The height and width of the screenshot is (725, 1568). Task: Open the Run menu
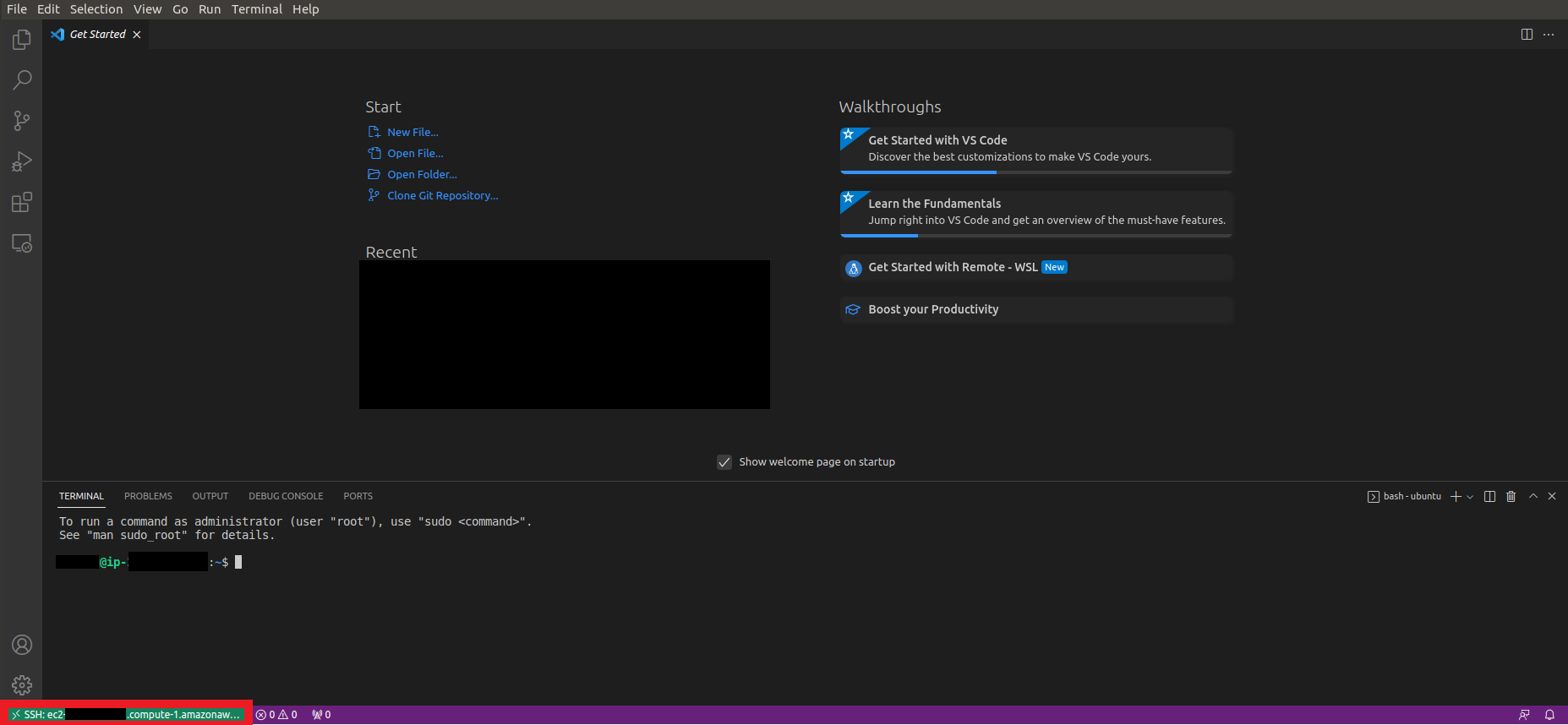point(210,9)
